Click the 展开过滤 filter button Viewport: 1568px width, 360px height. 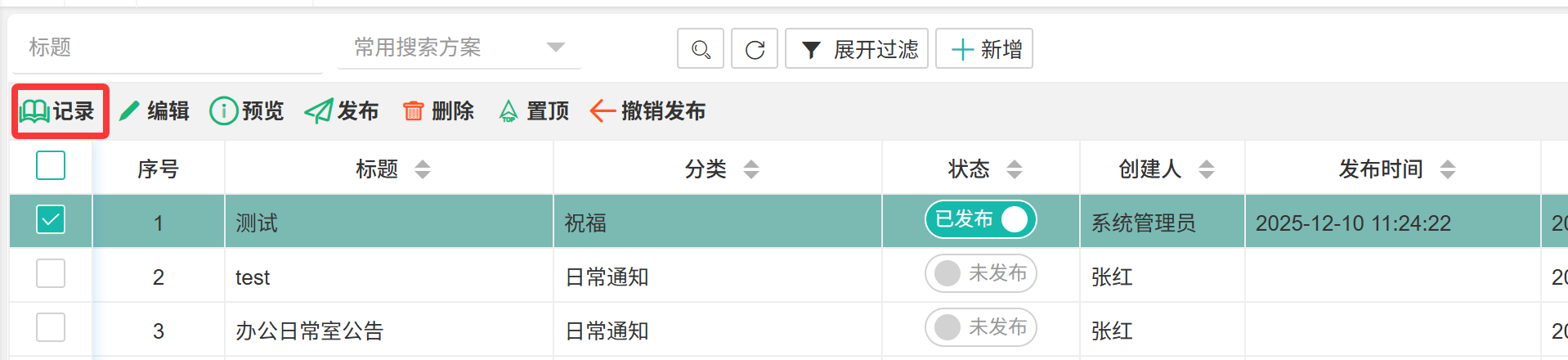857,49
